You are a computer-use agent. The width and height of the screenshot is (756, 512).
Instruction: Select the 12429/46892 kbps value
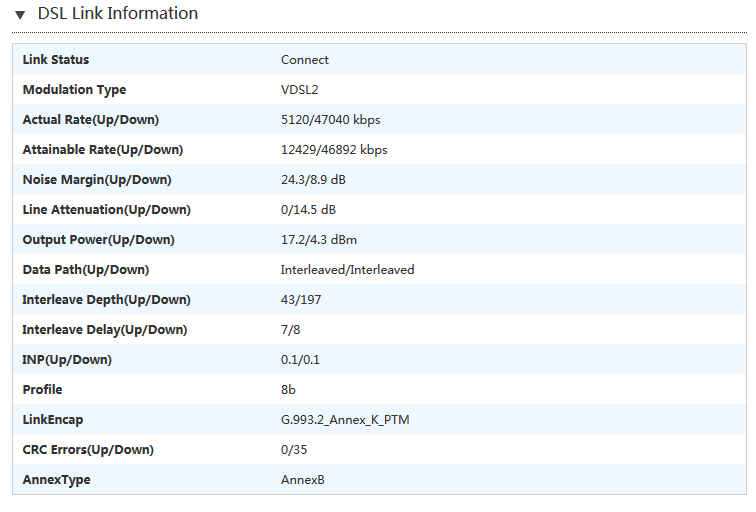(x=334, y=150)
